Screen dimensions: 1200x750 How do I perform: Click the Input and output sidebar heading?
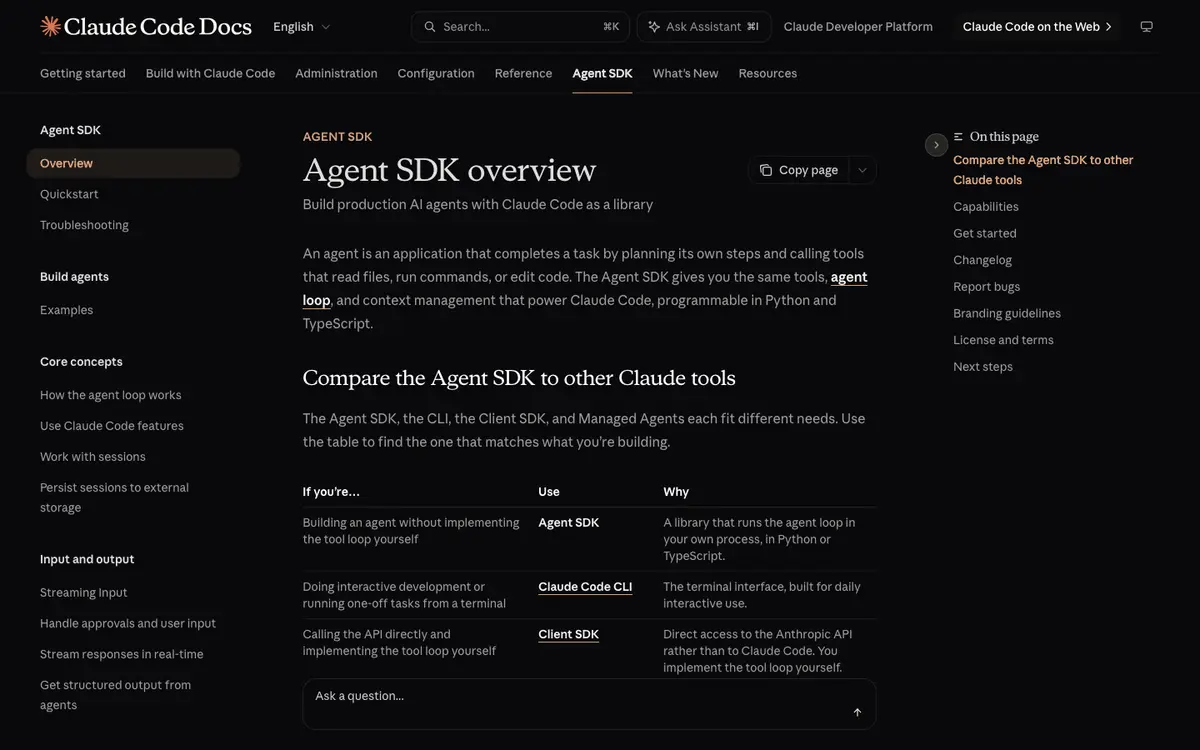click(87, 559)
